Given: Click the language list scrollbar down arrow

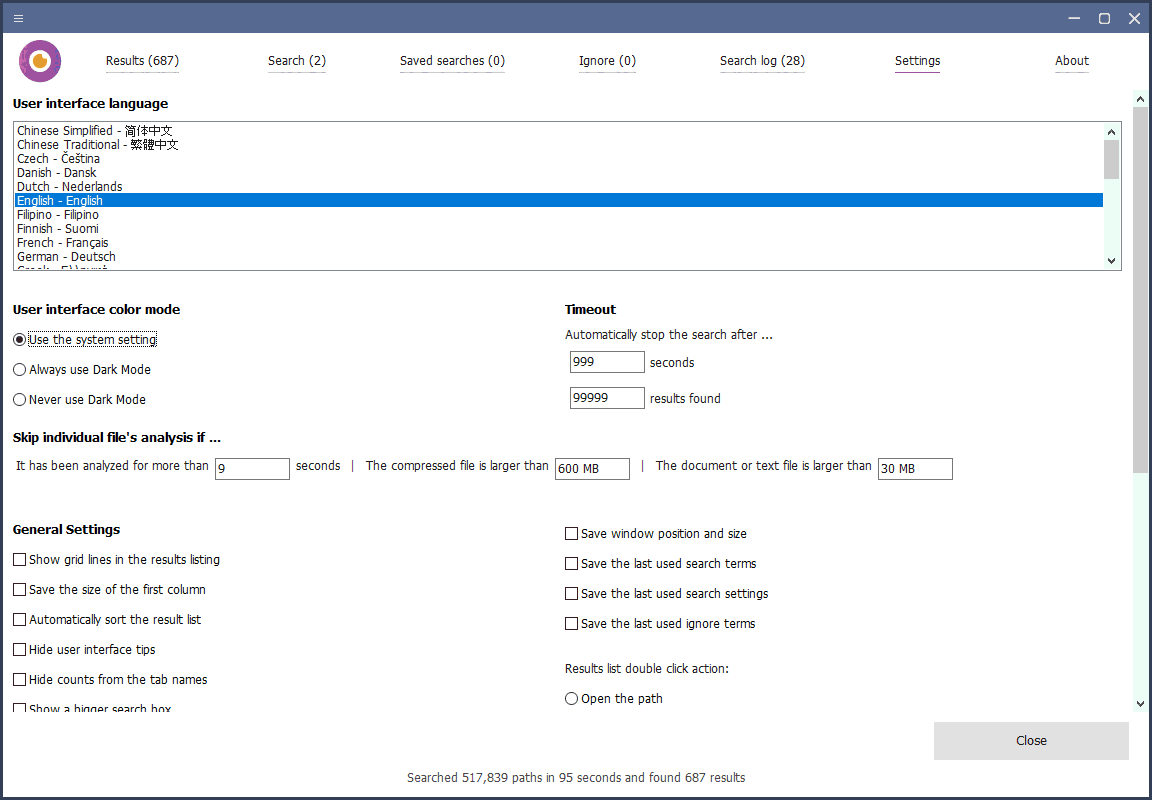Looking at the screenshot, I should (x=1111, y=259).
